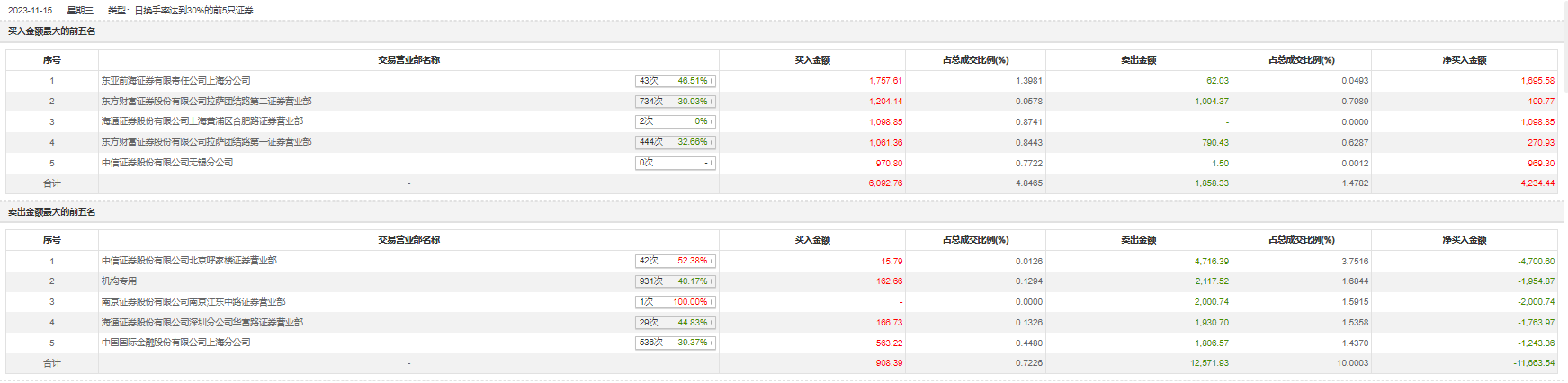Click the 机构专用 seller entry
The height and width of the screenshot is (383, 1568).
point(119,281)
